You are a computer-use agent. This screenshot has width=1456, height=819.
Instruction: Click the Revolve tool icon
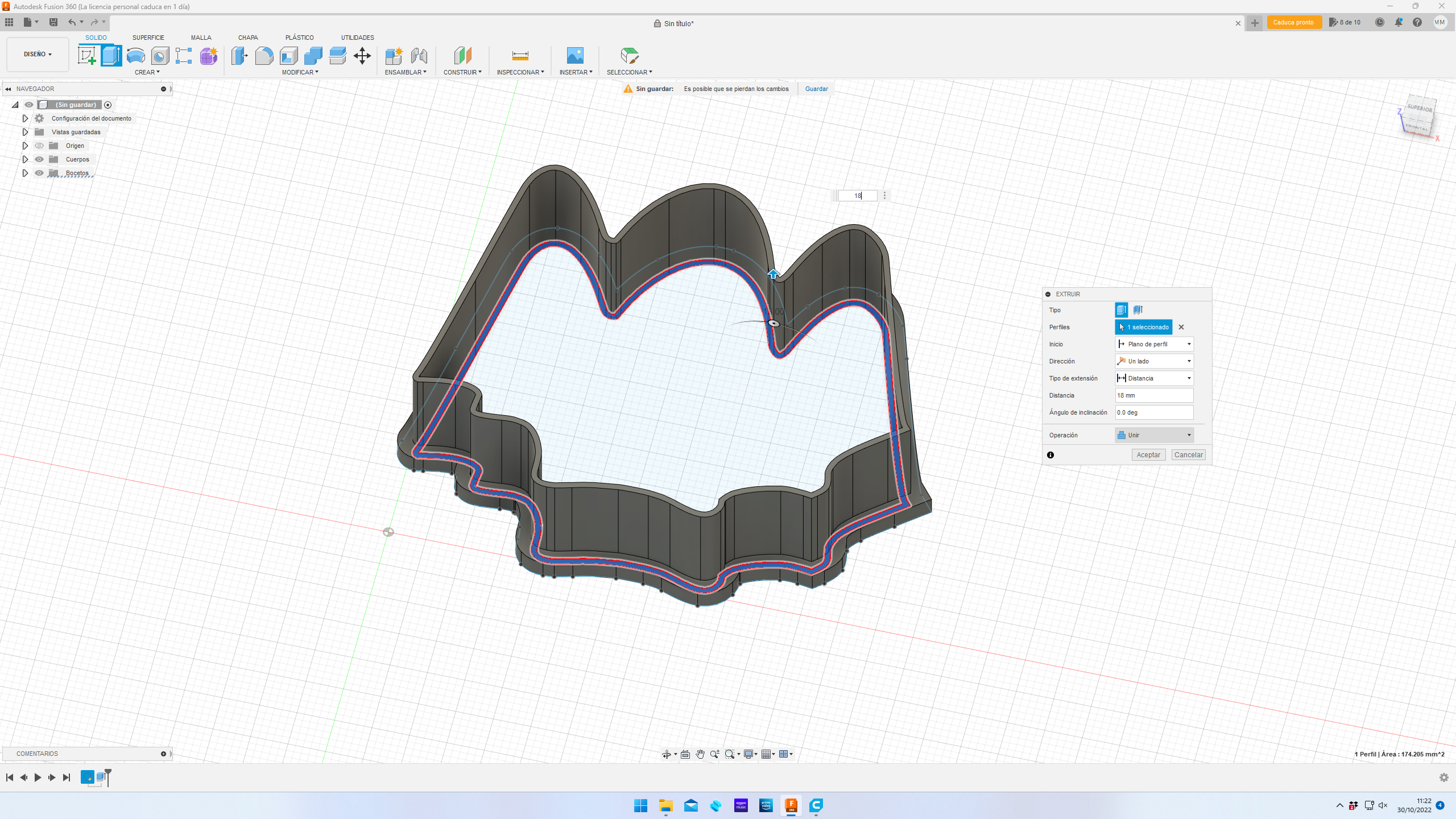point(135,56)
